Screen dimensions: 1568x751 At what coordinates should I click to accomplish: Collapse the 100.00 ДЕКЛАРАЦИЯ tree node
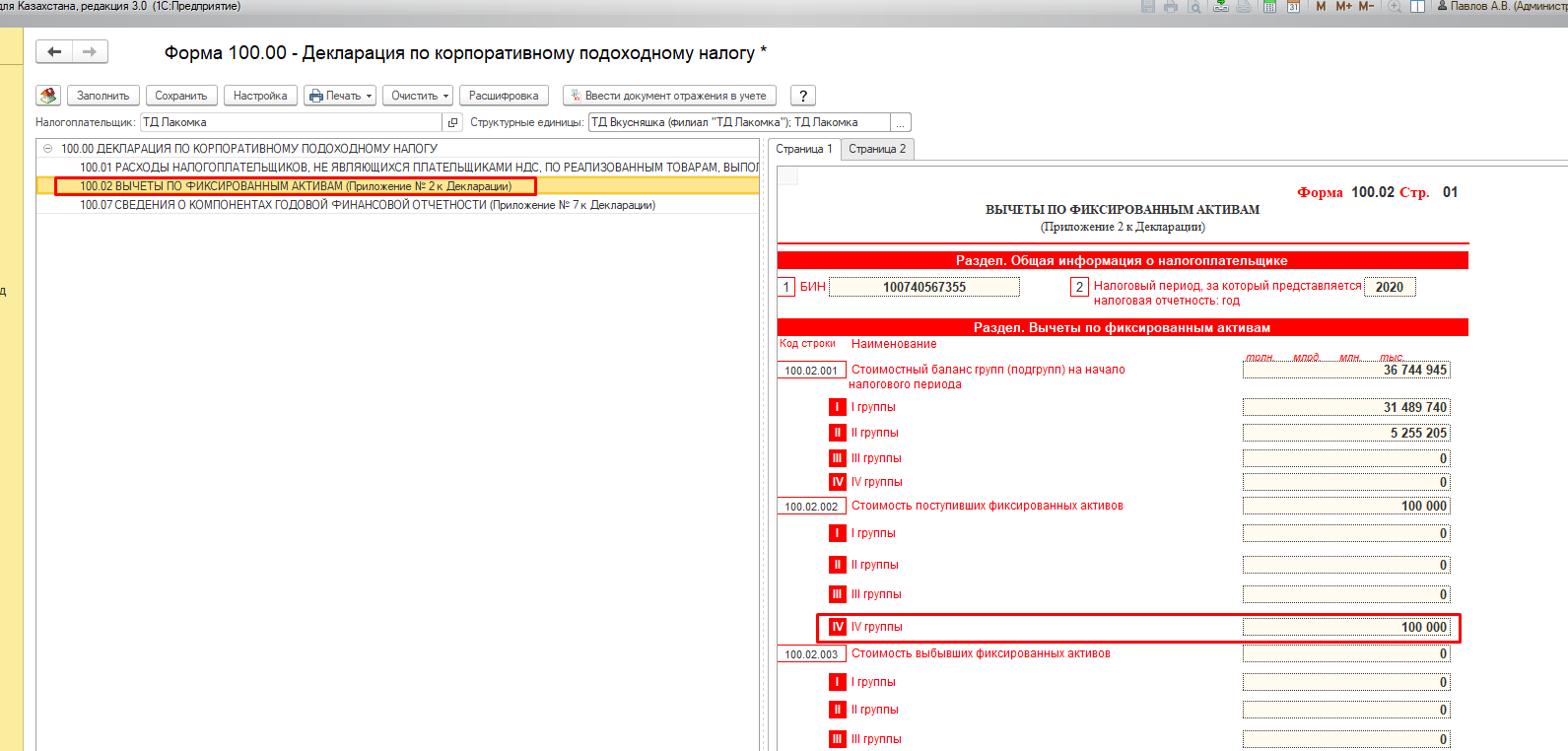(x=47, y=149)
